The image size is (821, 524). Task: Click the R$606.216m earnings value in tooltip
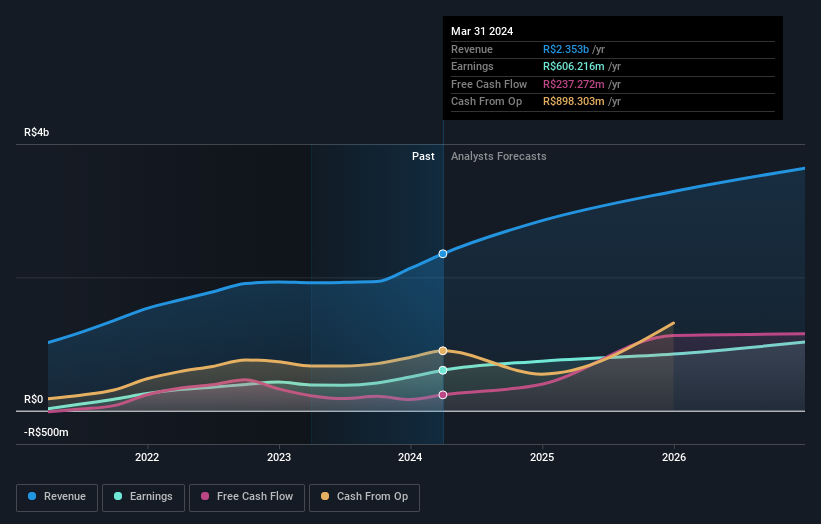coord(574,66)
